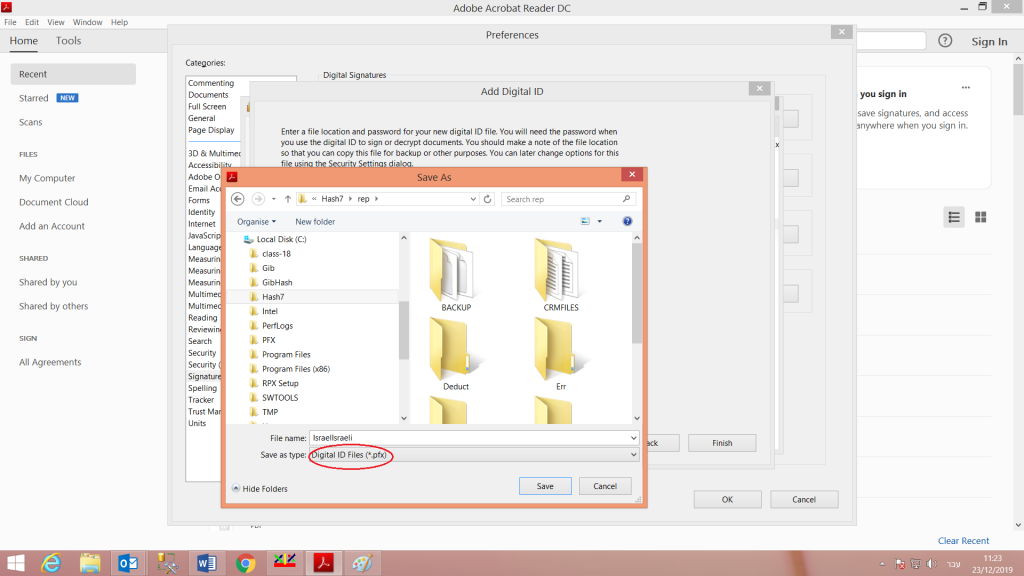1024x576 pixels.
Task: Open the three-dots menu on sign-in card
Action: (x=965, y=88)
